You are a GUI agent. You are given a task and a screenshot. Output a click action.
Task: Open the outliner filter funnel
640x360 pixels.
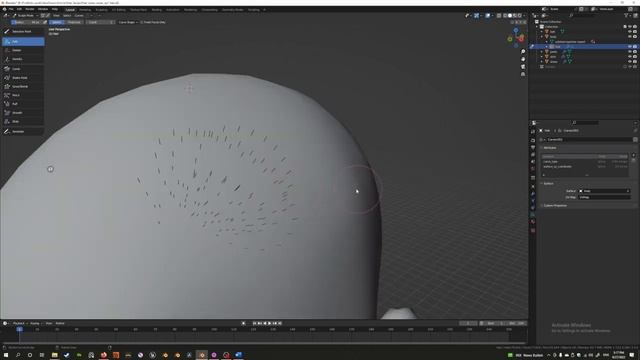(626, 16)
